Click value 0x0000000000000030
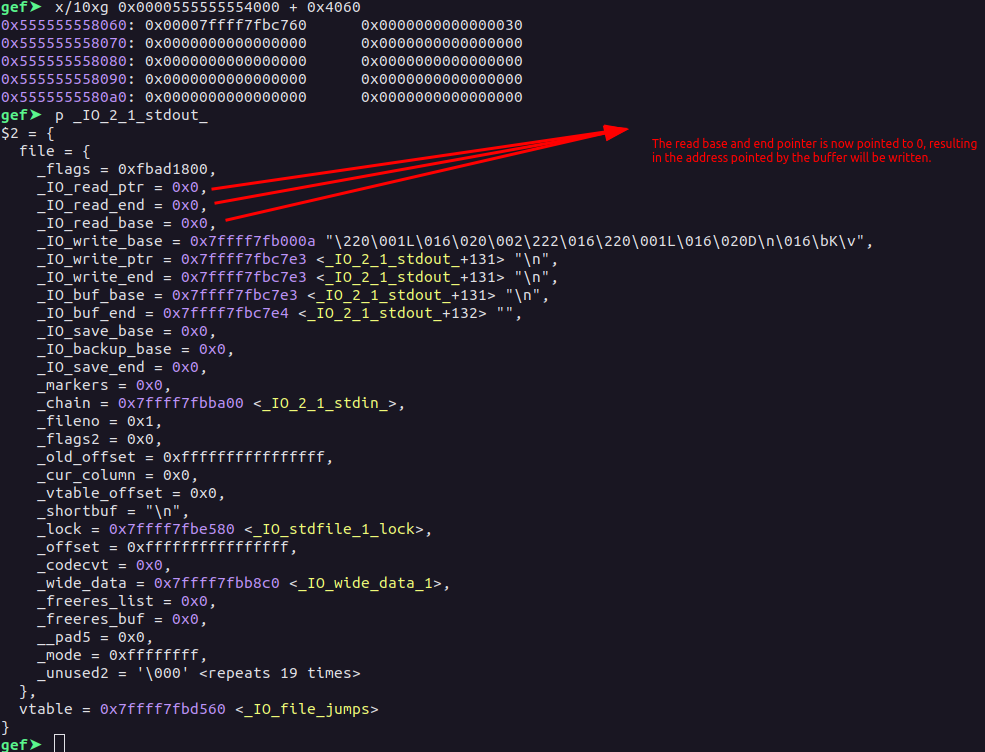This screenshot has width=985, height=752. pos(442,26)
